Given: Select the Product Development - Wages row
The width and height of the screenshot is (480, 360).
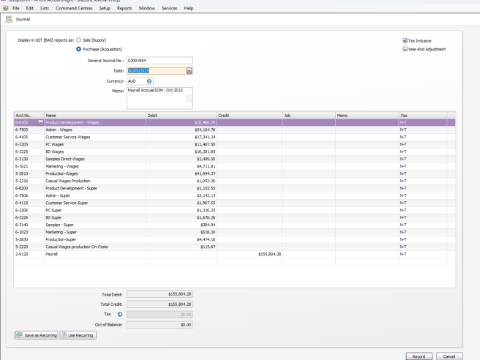Looking at the screenshot, I should pos(234,122).
